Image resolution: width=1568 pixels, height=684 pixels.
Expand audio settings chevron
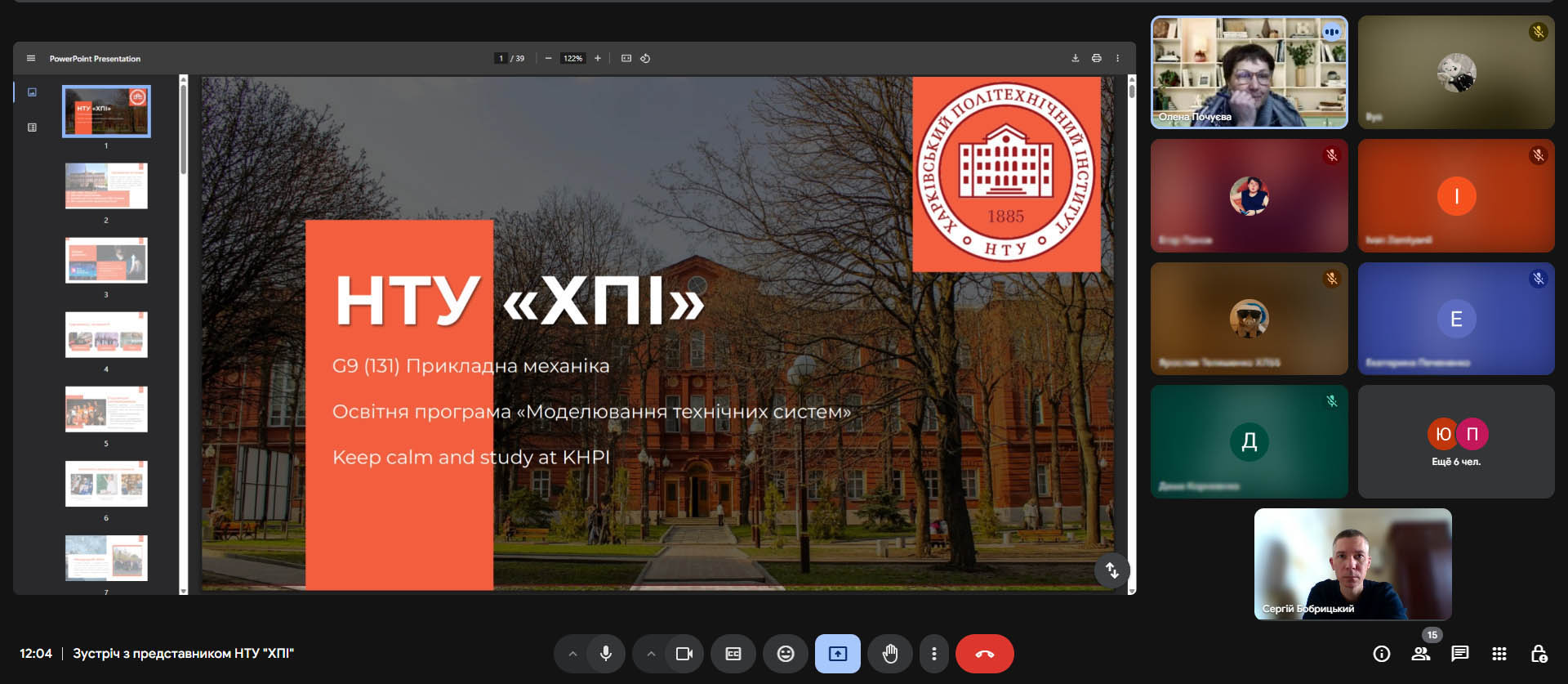[x=572, y=654]
